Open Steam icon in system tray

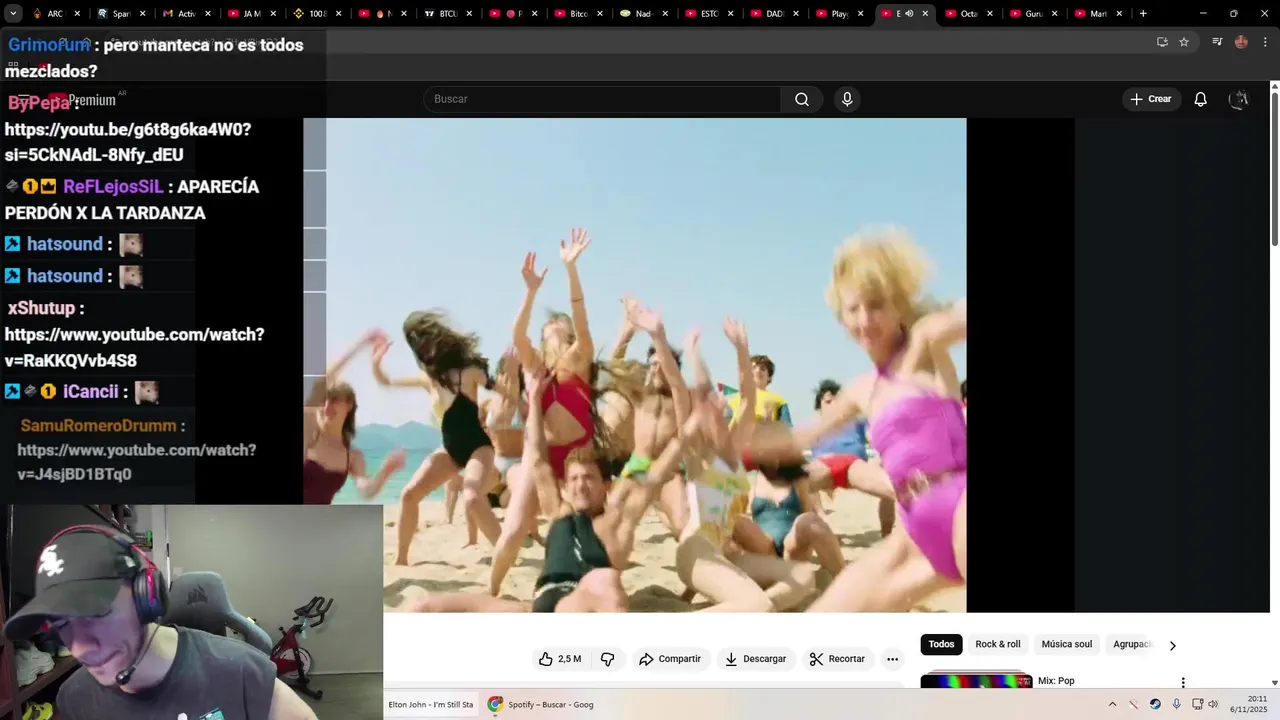click(1155, 704)
